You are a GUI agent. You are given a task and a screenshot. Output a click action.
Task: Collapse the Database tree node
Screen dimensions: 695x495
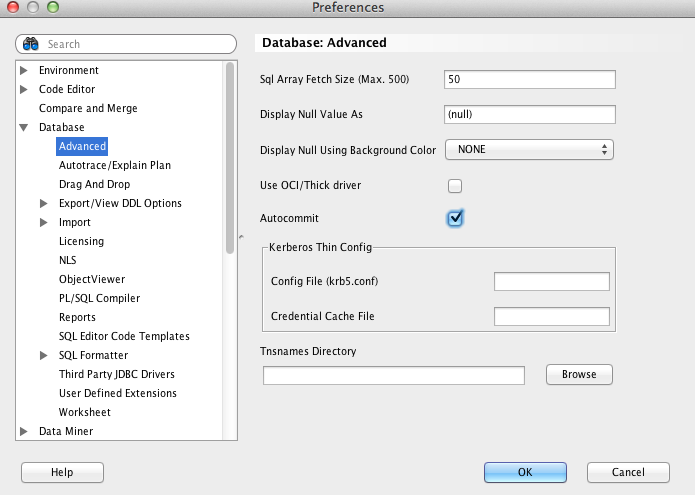[24, 128]
